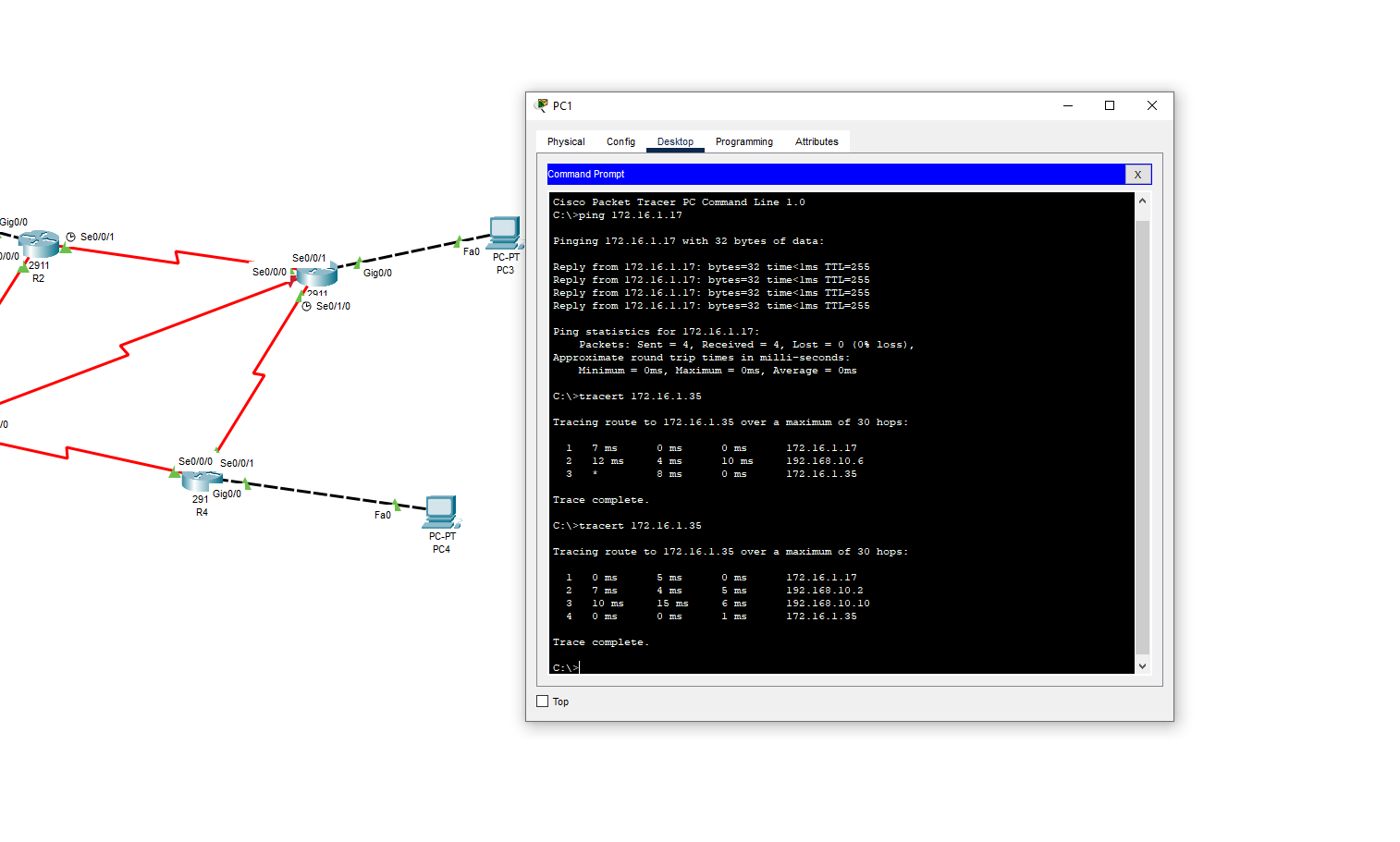Open the Config tab
1400x842 pixels.
click(x=620, y=141)
